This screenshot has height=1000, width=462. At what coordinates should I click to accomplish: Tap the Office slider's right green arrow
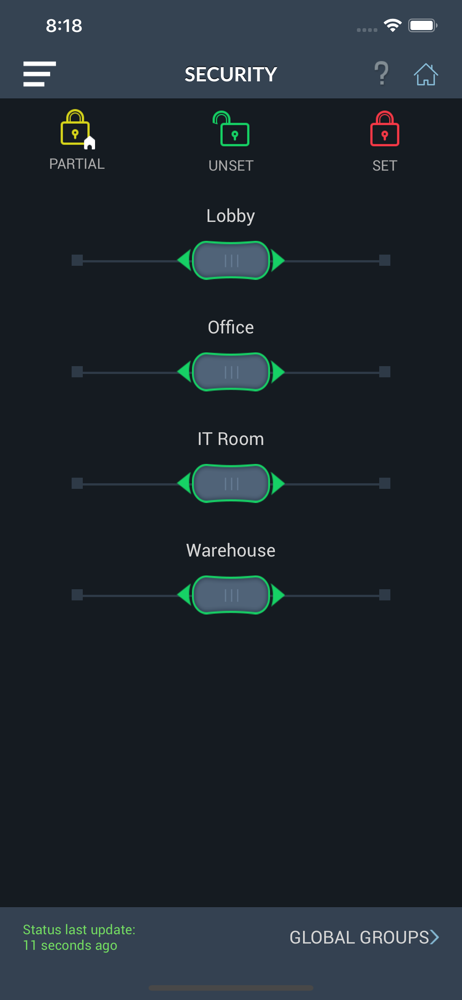click(x=278, y=372)
